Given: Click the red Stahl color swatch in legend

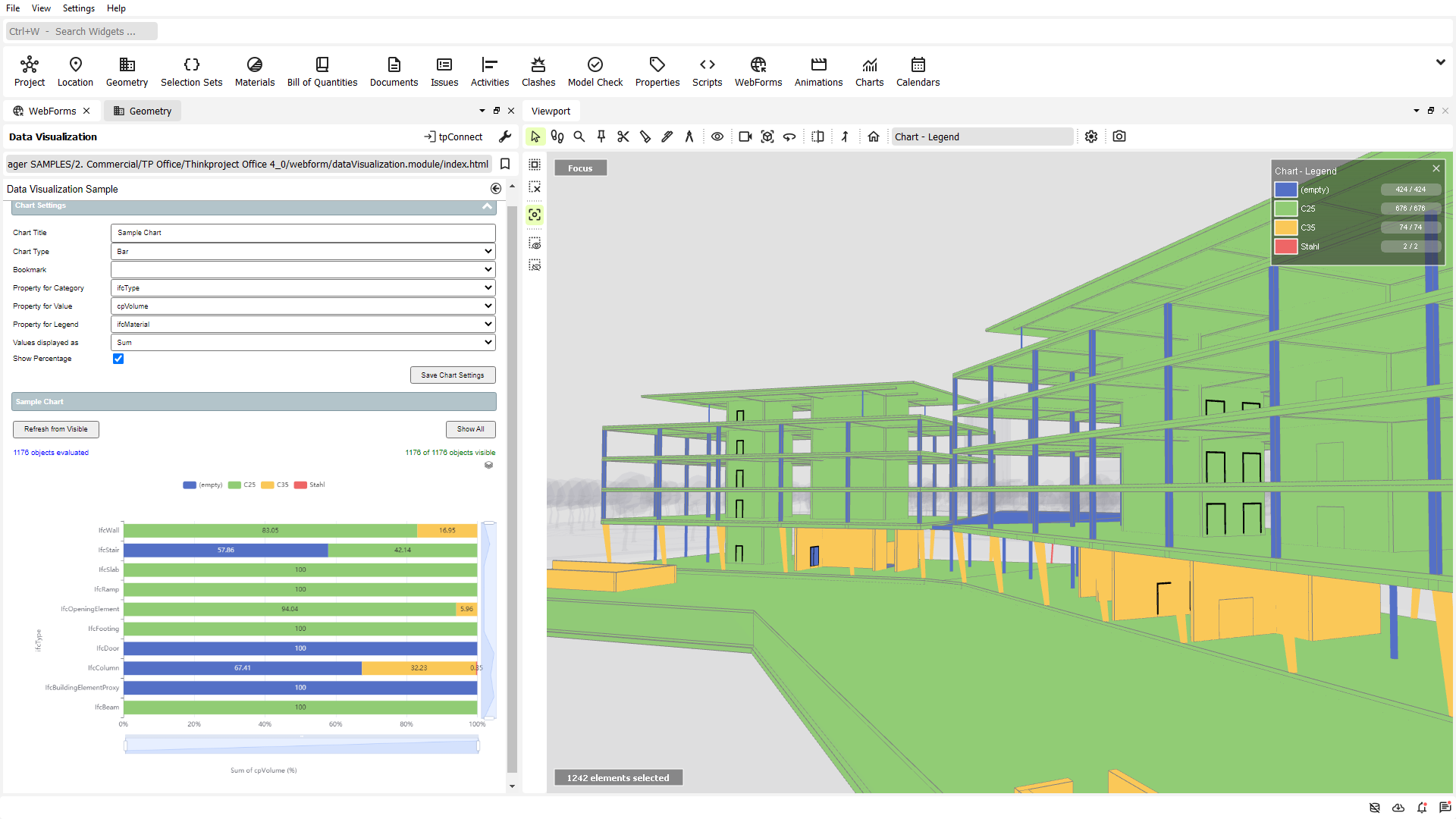Looking at the screenshot, I should [1285, 246].
